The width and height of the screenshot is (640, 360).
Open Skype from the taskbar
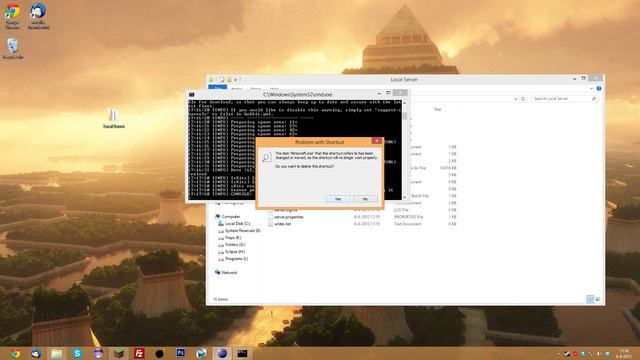pyautogui.click(x=77, y=353)
